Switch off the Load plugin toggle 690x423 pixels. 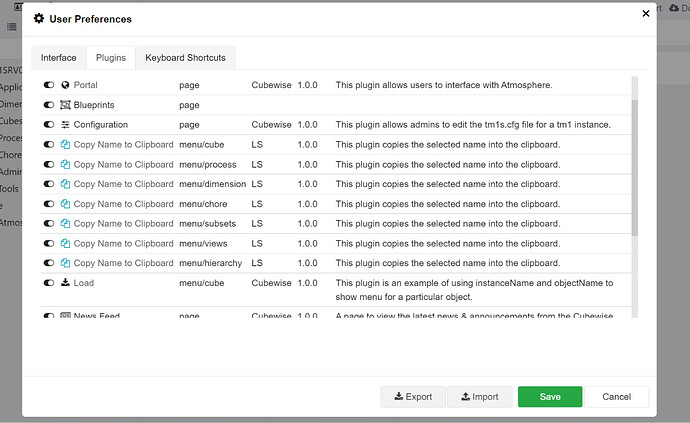(49, 283)
